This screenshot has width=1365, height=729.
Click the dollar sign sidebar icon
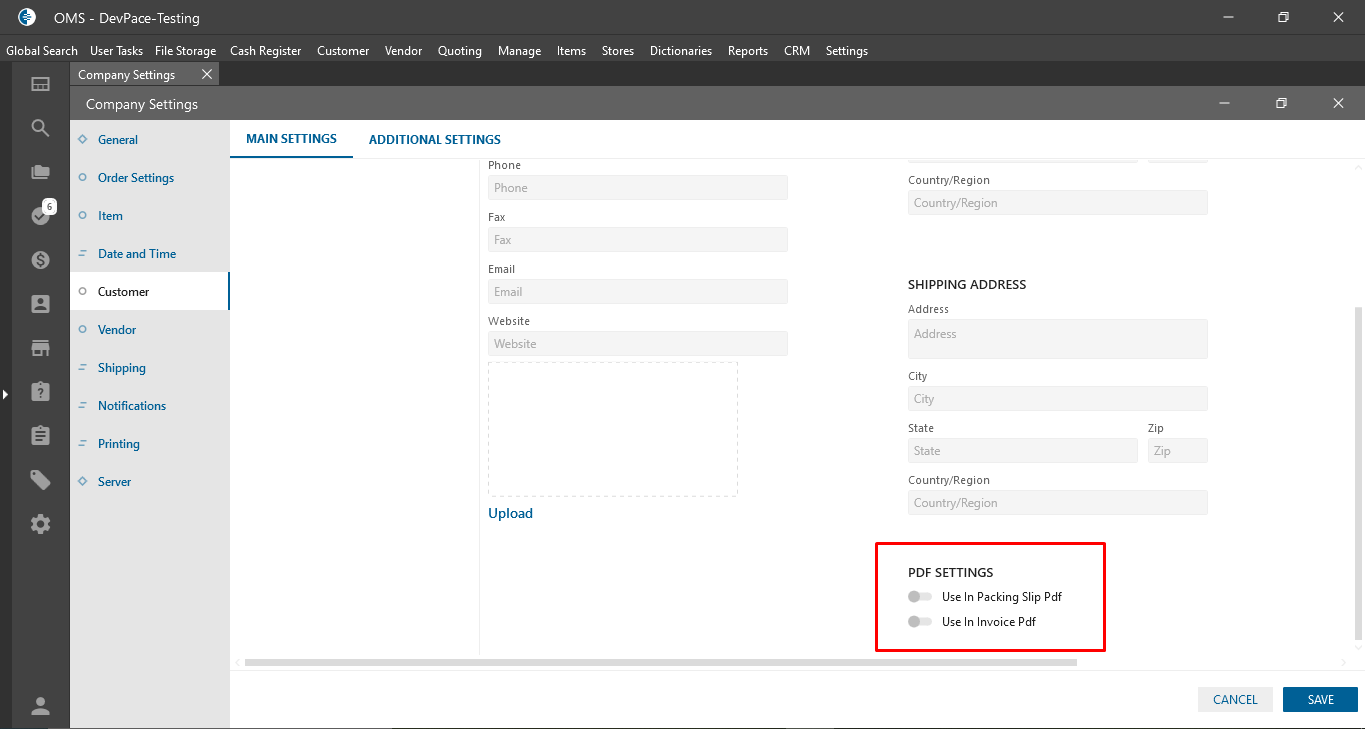coord(40,260)
